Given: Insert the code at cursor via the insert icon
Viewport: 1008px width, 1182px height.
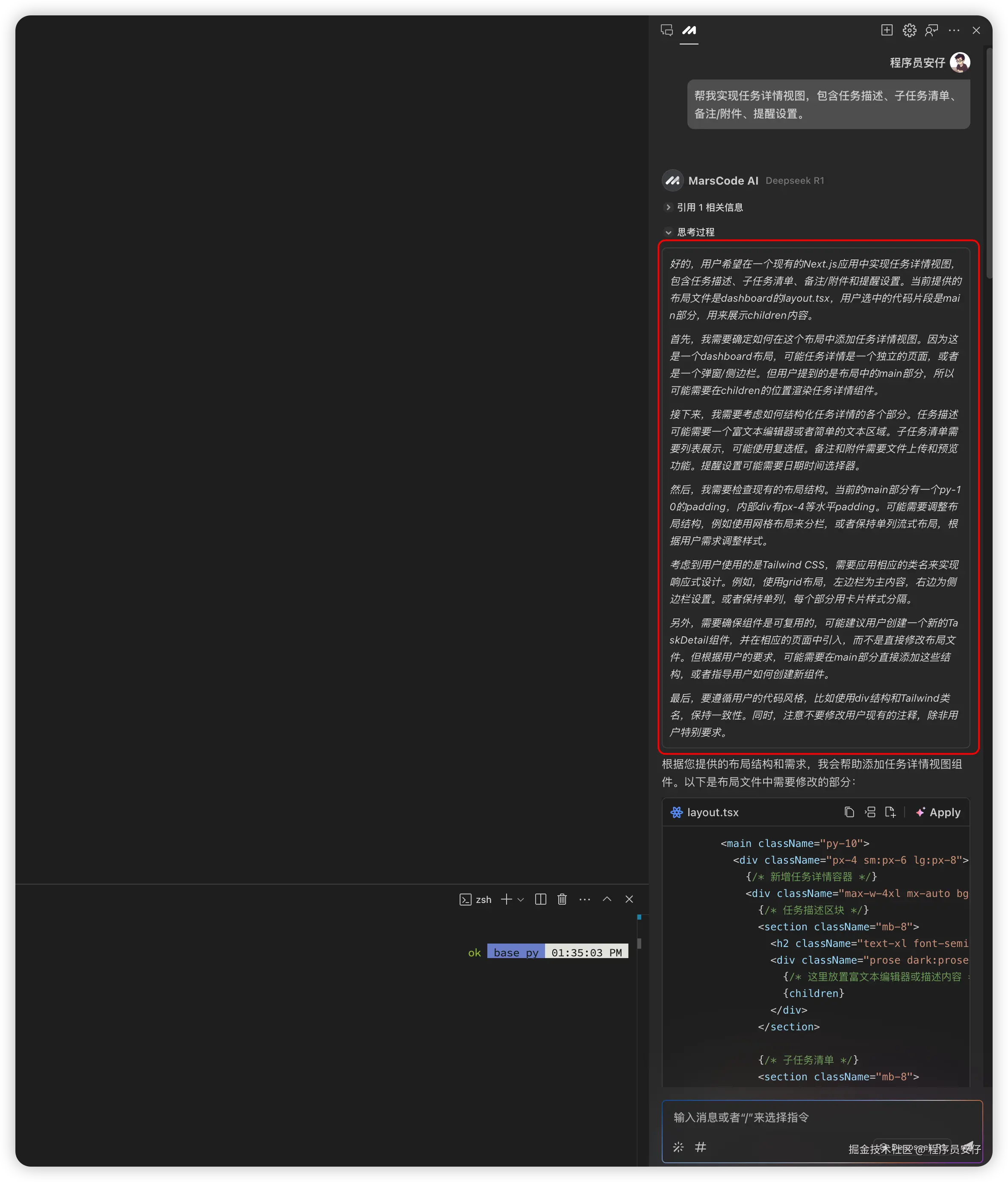Looking at the screenshot, I should [x=870, y=812].
